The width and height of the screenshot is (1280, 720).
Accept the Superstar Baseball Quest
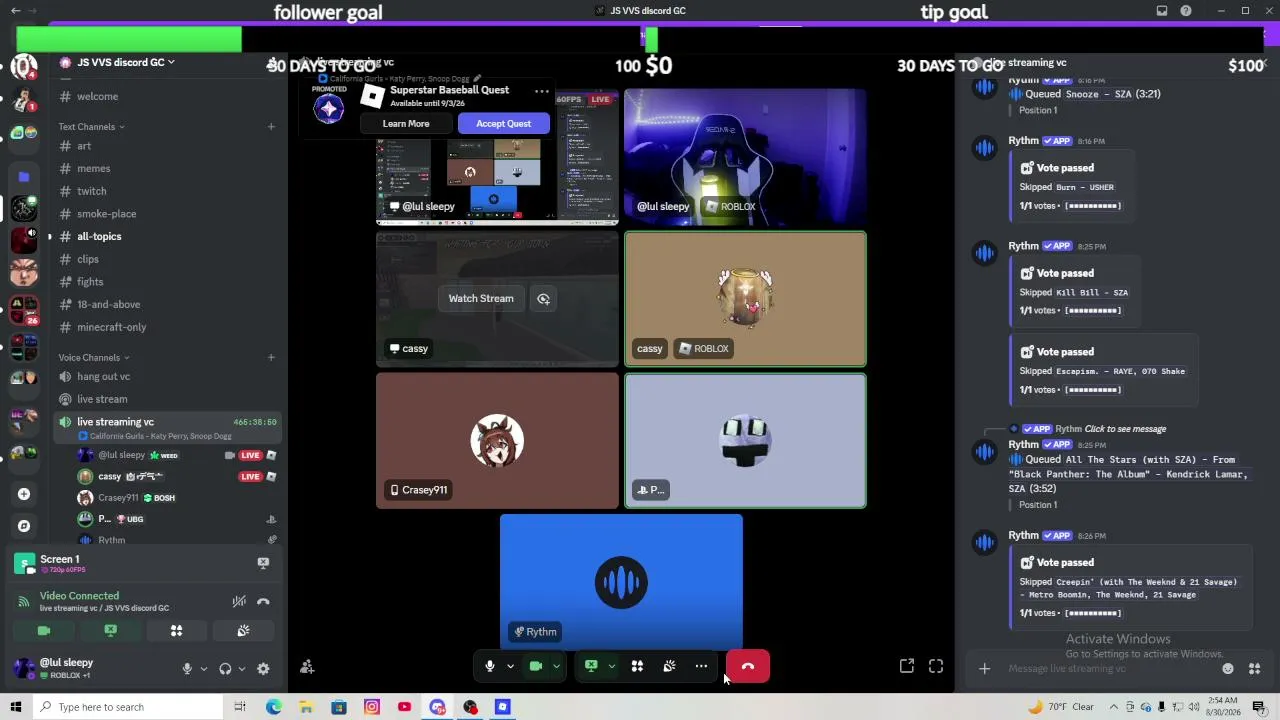(503, 124)
